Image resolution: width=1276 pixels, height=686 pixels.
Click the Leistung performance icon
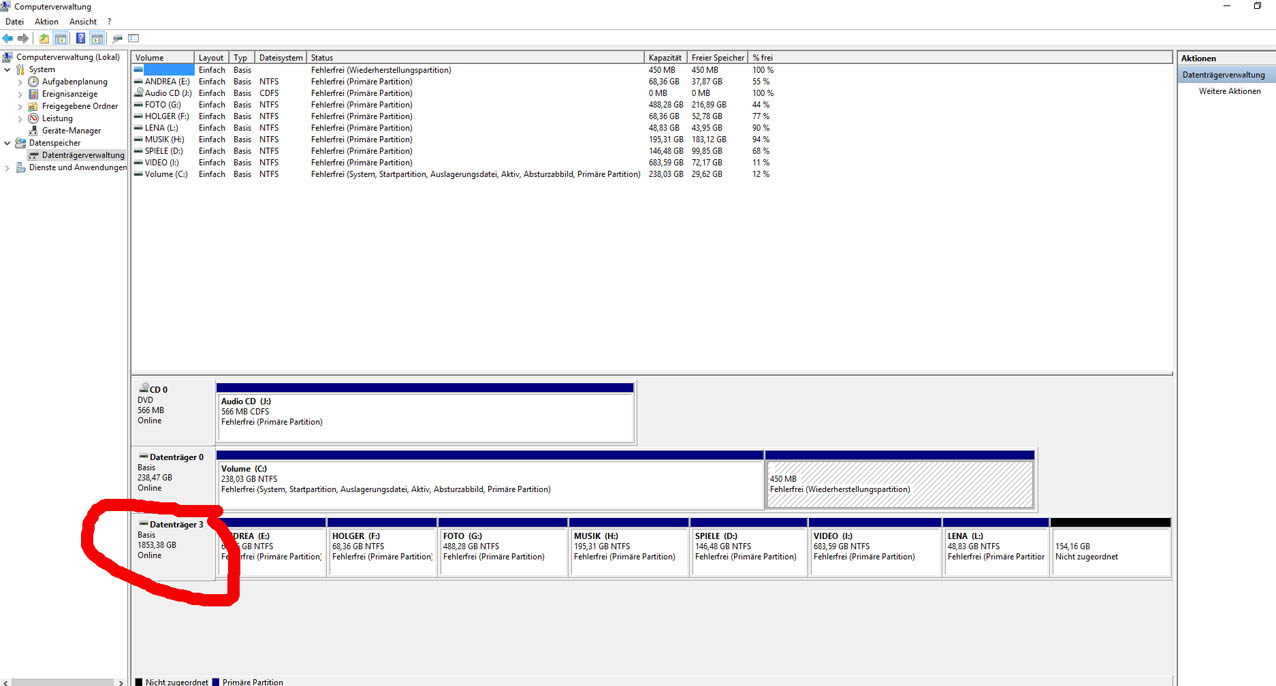(34, 118)
